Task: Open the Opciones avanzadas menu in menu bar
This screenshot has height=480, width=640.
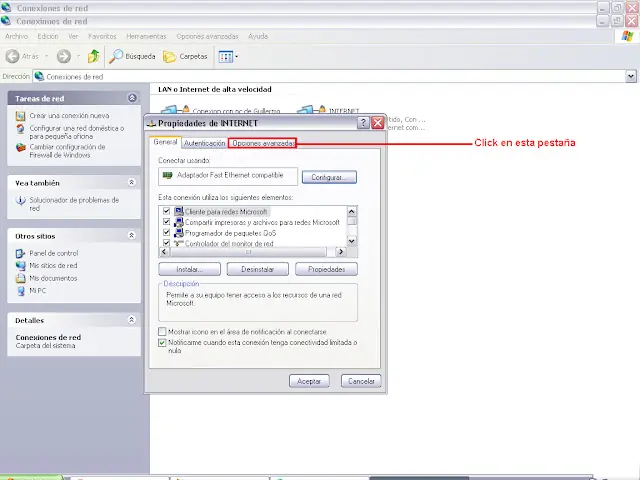Action: [x=207, y=36]
